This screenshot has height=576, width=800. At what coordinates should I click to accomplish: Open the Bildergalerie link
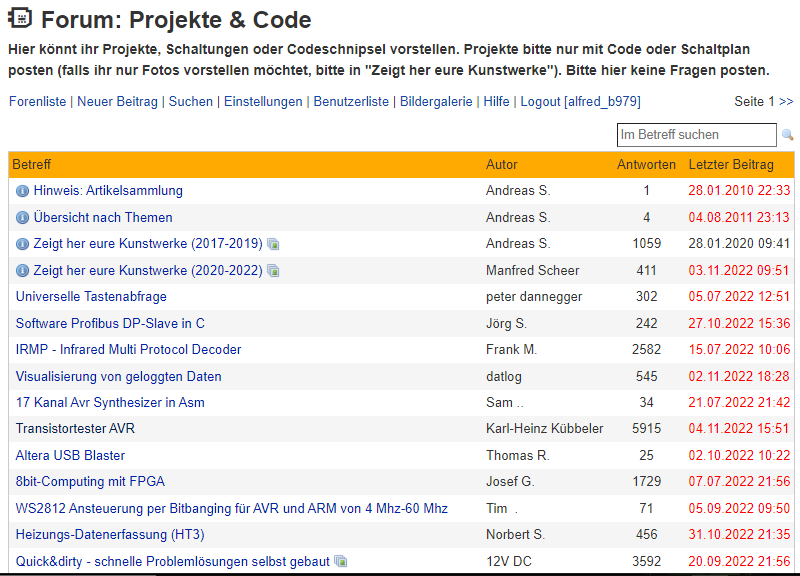(x=436, y=102)
